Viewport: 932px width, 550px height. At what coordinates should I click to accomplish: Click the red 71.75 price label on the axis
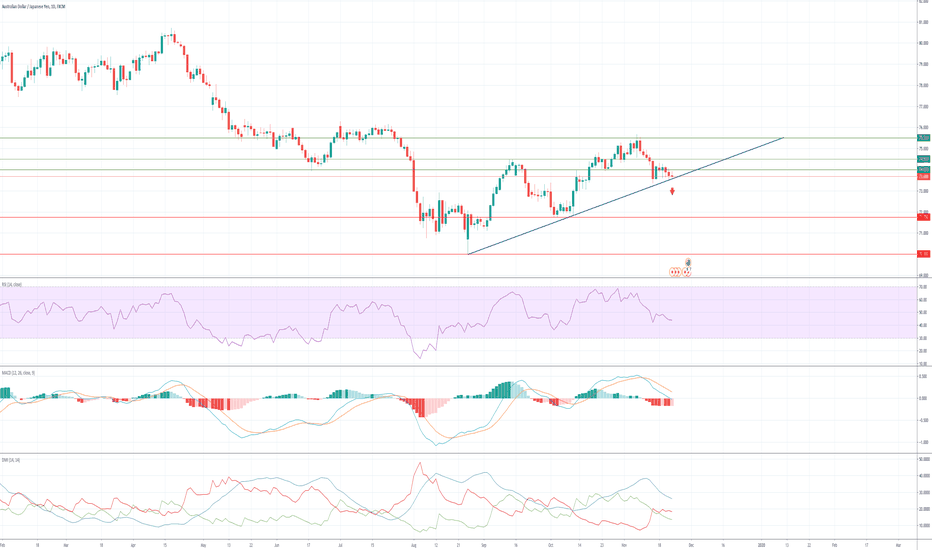pyautogui.click(x=923, y=217)
